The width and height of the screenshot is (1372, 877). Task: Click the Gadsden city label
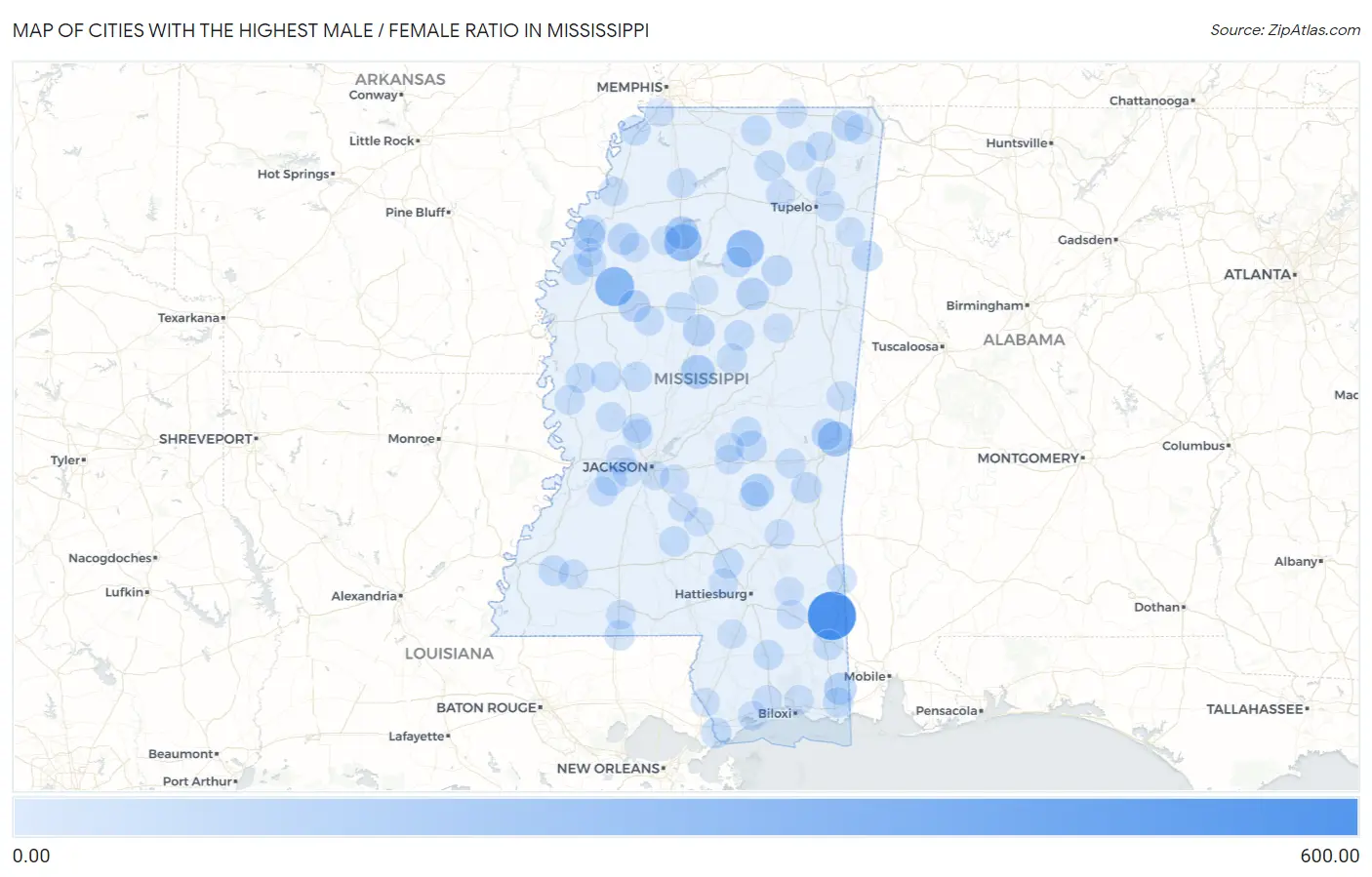[1084, 240]
